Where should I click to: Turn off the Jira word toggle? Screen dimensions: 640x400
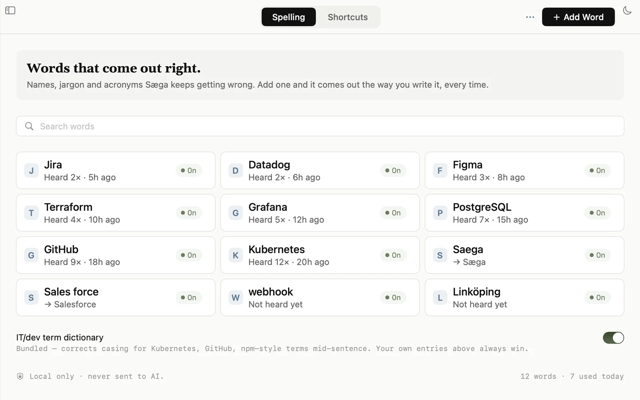coord(189,171)
